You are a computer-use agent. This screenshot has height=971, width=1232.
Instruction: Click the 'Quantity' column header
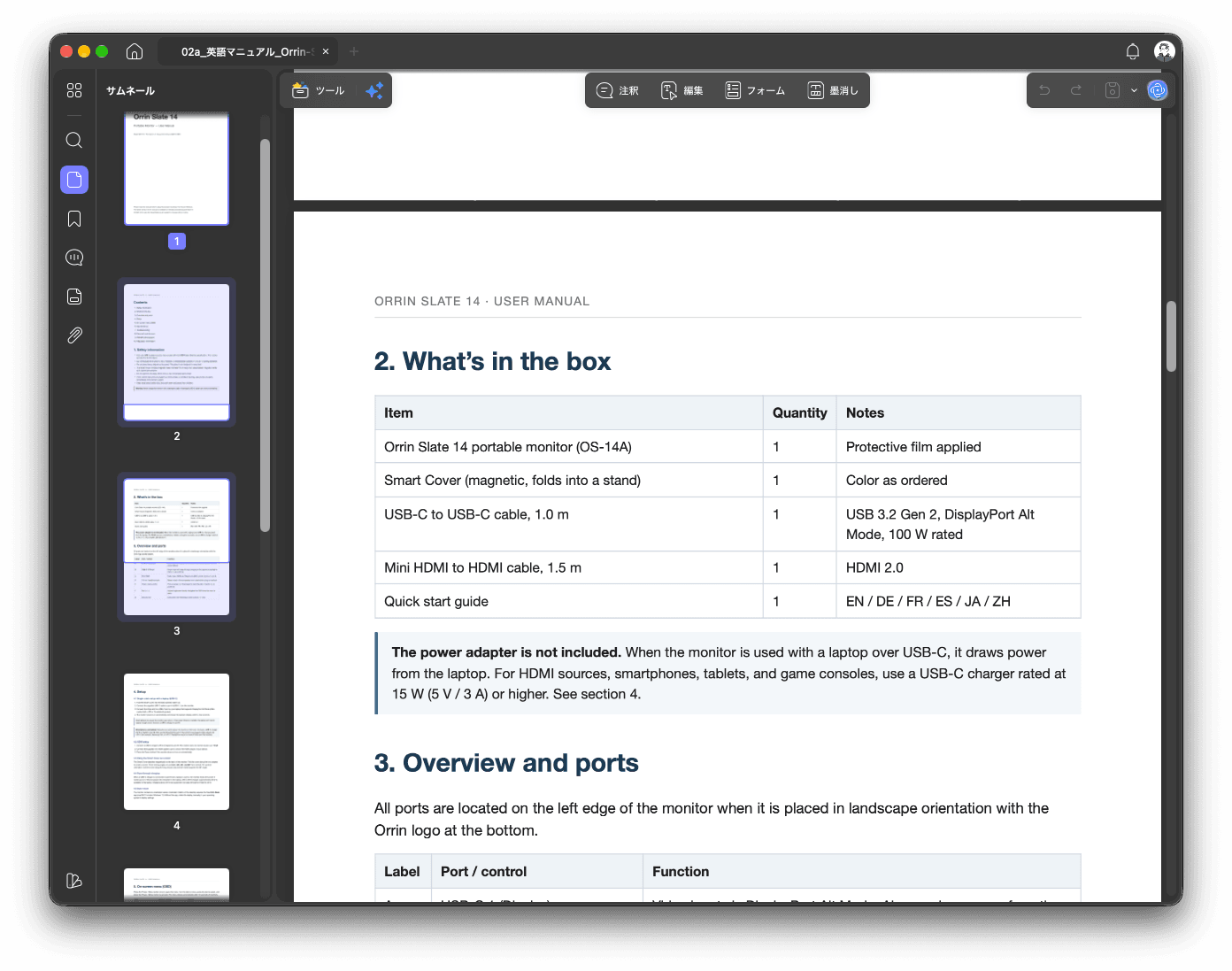tap(800, 413)
